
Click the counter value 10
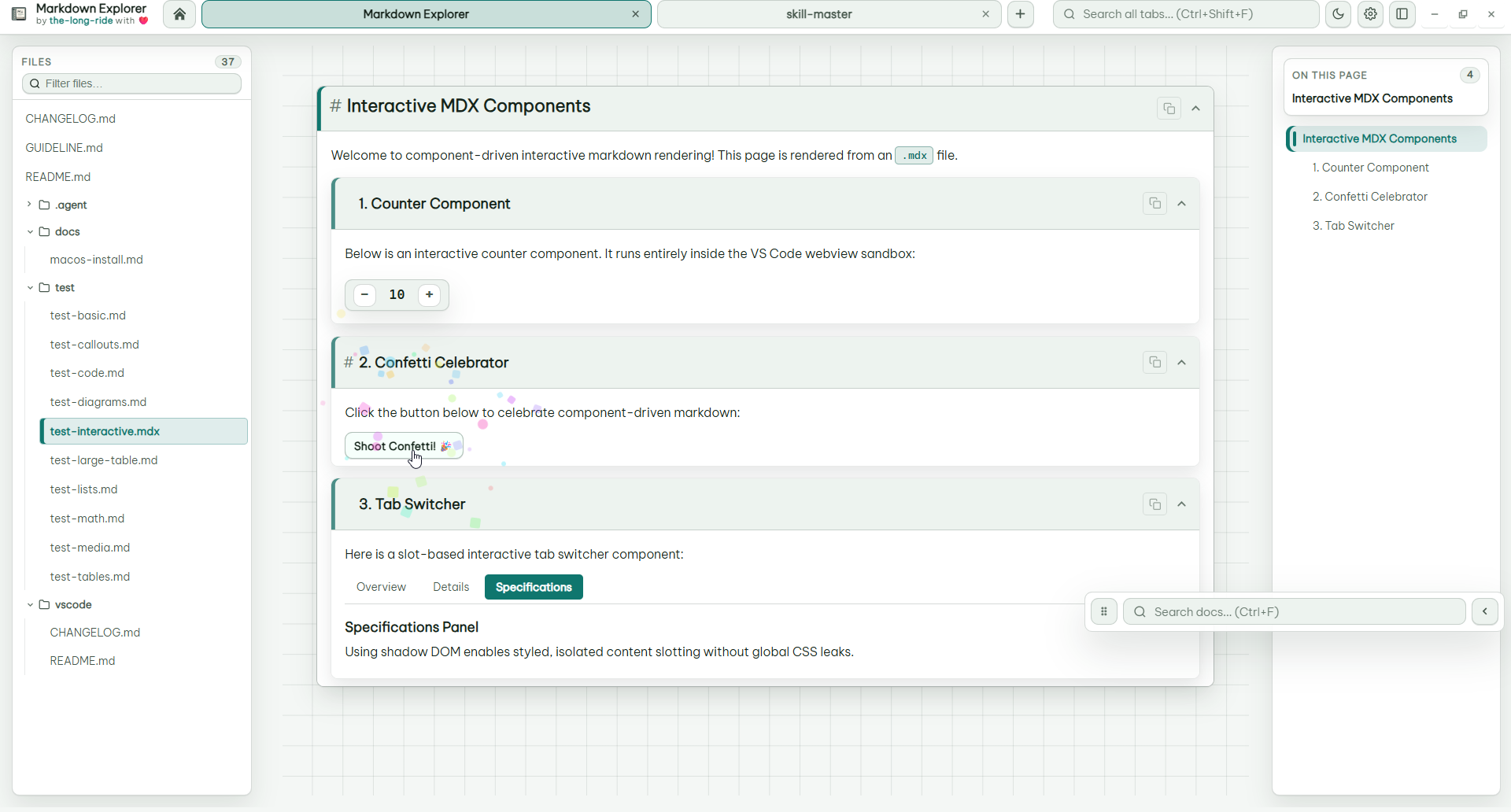click(x=397, y=295)
